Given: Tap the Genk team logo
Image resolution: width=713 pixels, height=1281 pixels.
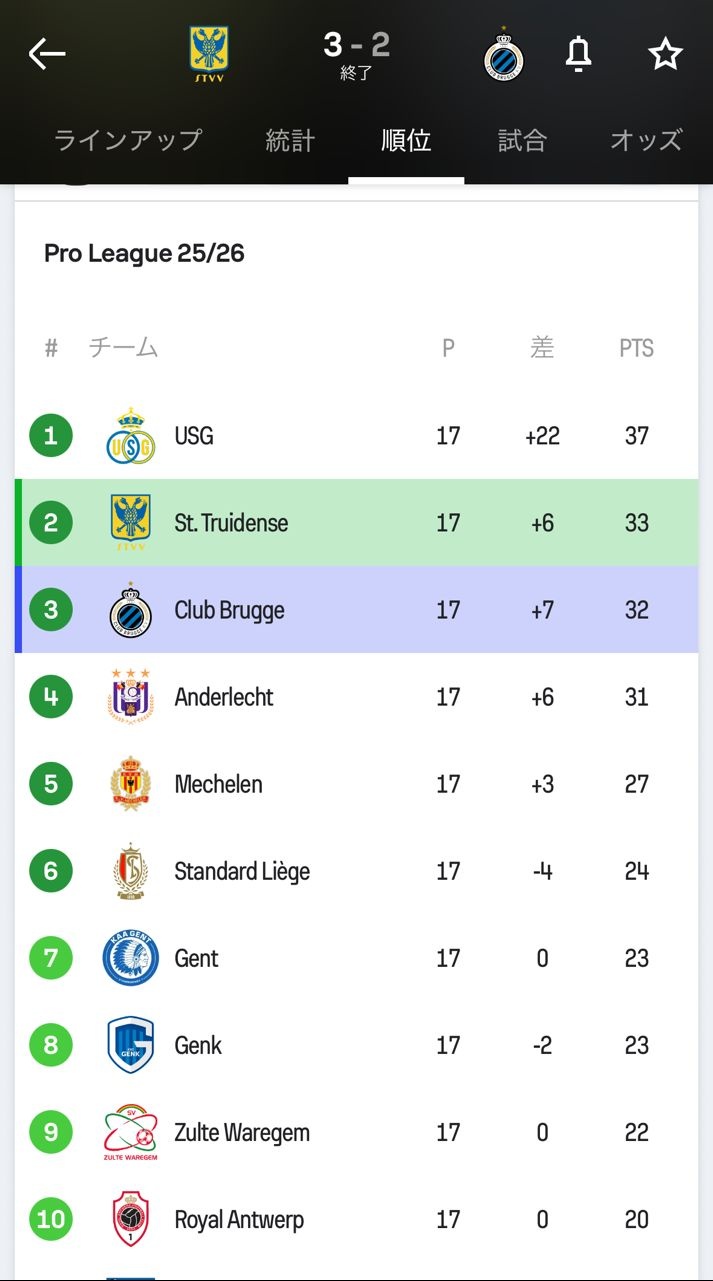Looking at the screenshot, I should click(x=131, y=1045).
